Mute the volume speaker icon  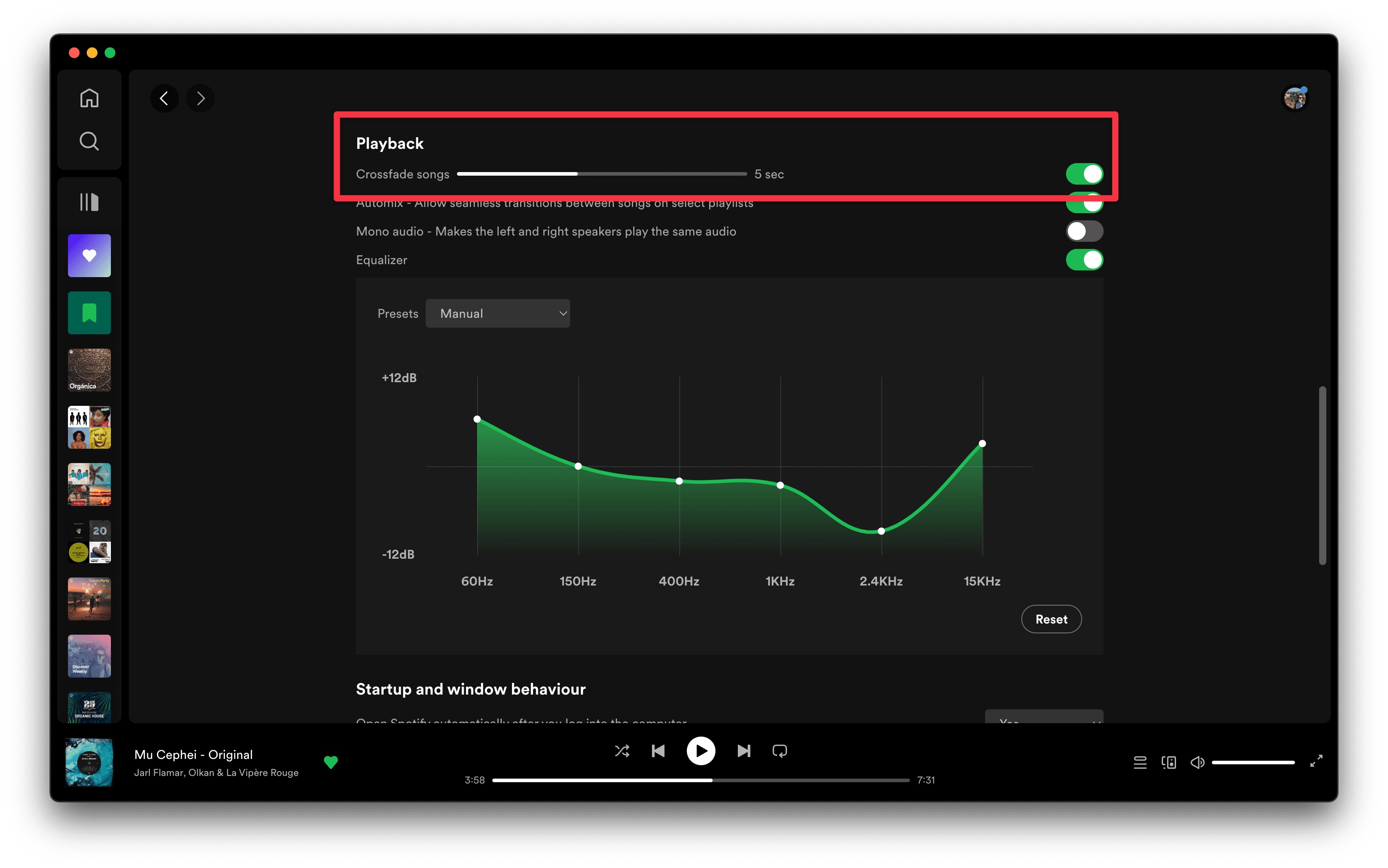point(1198,763)
